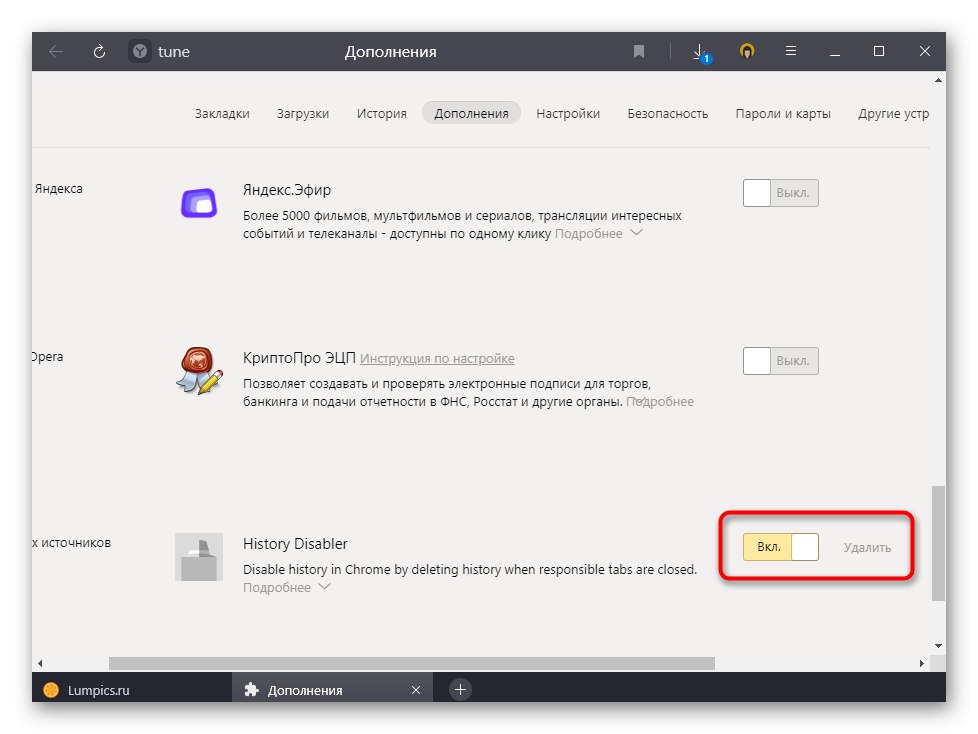Click the КриптоПро ЭЦП title text
The image size is (978, 734).
click(x=299, y=358)
